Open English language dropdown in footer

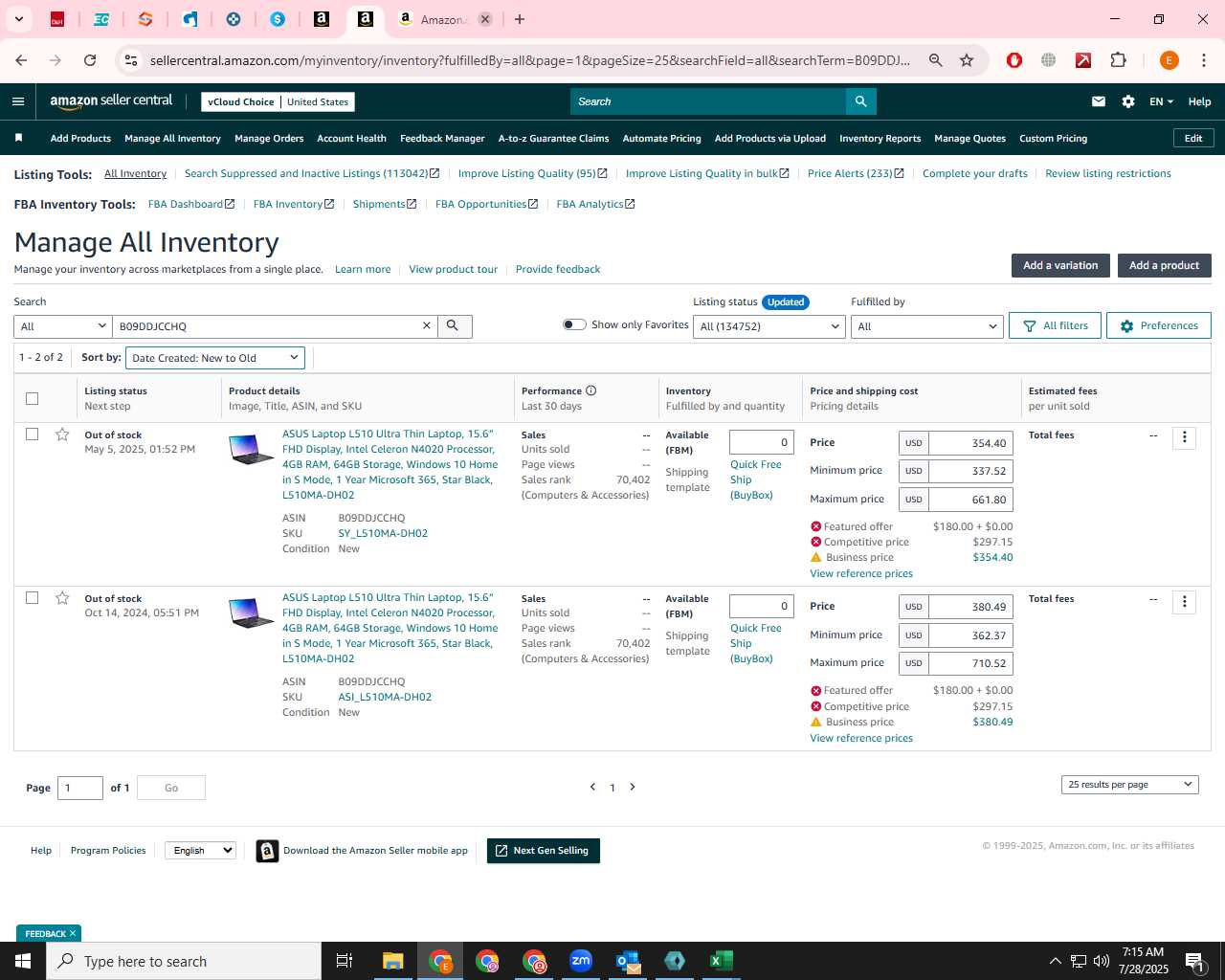click(x=200, y=850)
